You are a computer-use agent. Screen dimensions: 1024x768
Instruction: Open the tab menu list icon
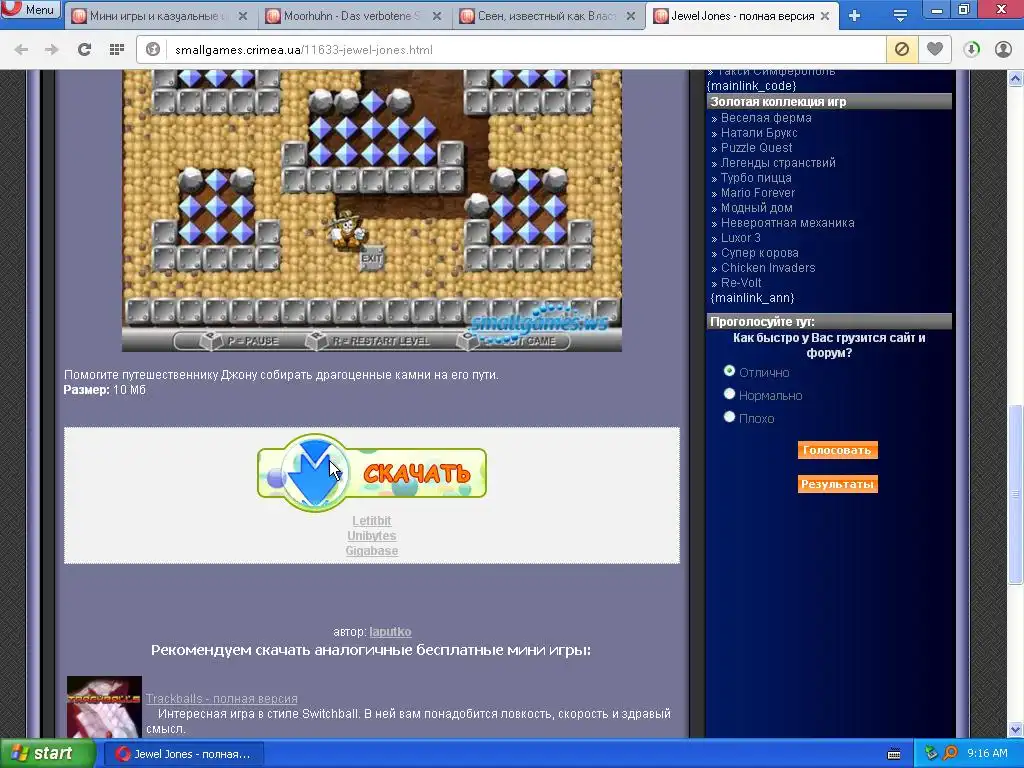click(900, 16)
